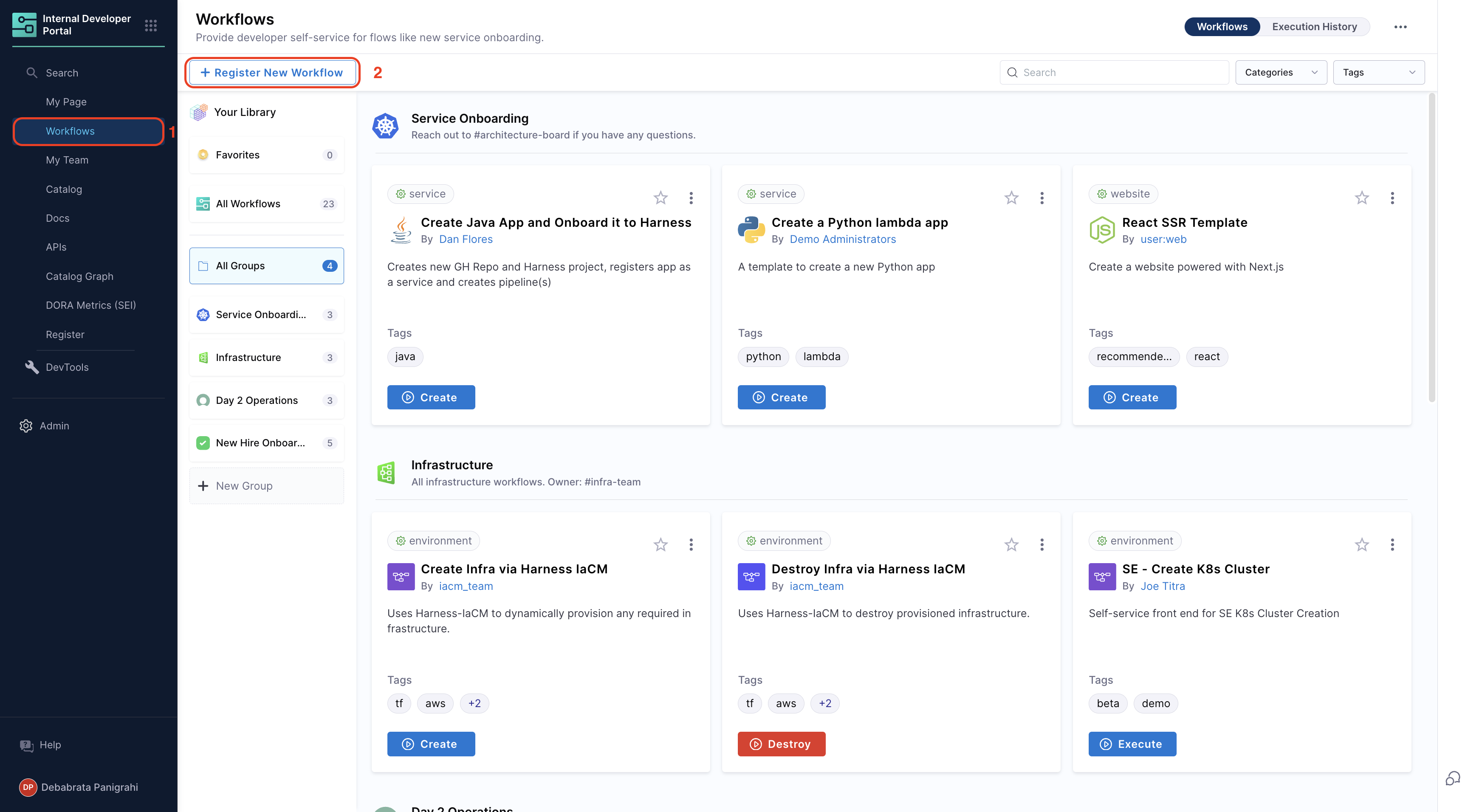Expand the Categories dropdown
Screen dimensions: 1468x812
point(1281,72)
